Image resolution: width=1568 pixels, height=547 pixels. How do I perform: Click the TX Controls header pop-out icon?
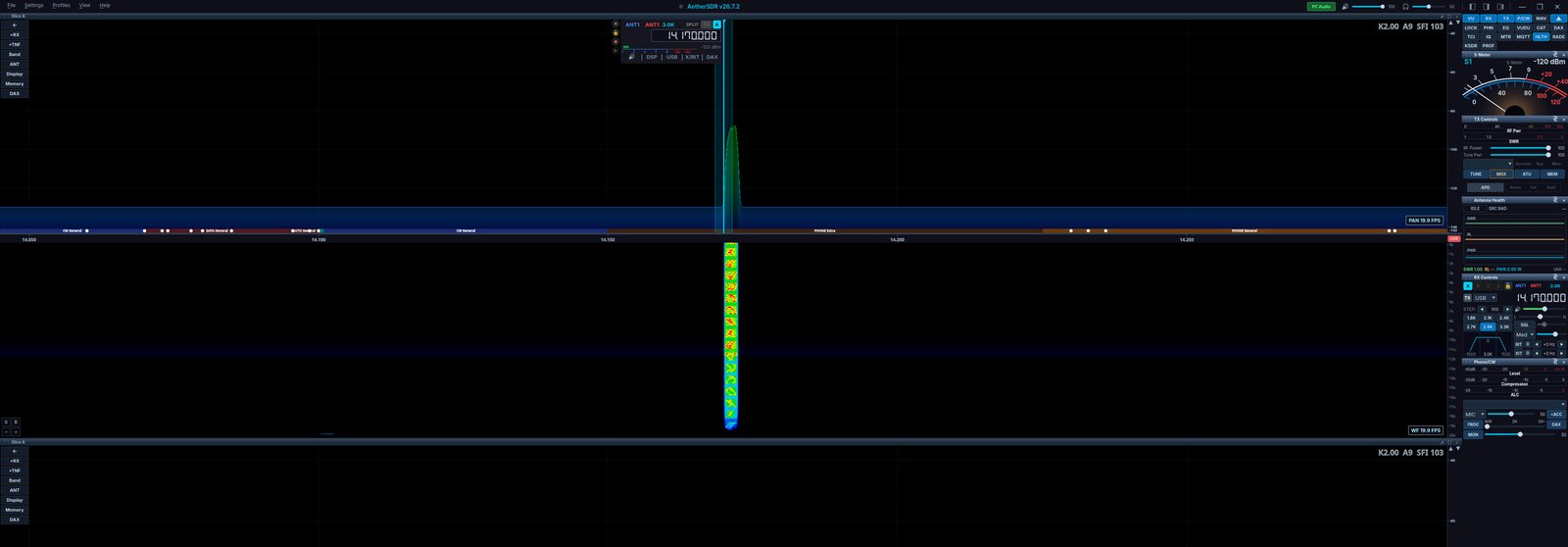(1555, 120)
